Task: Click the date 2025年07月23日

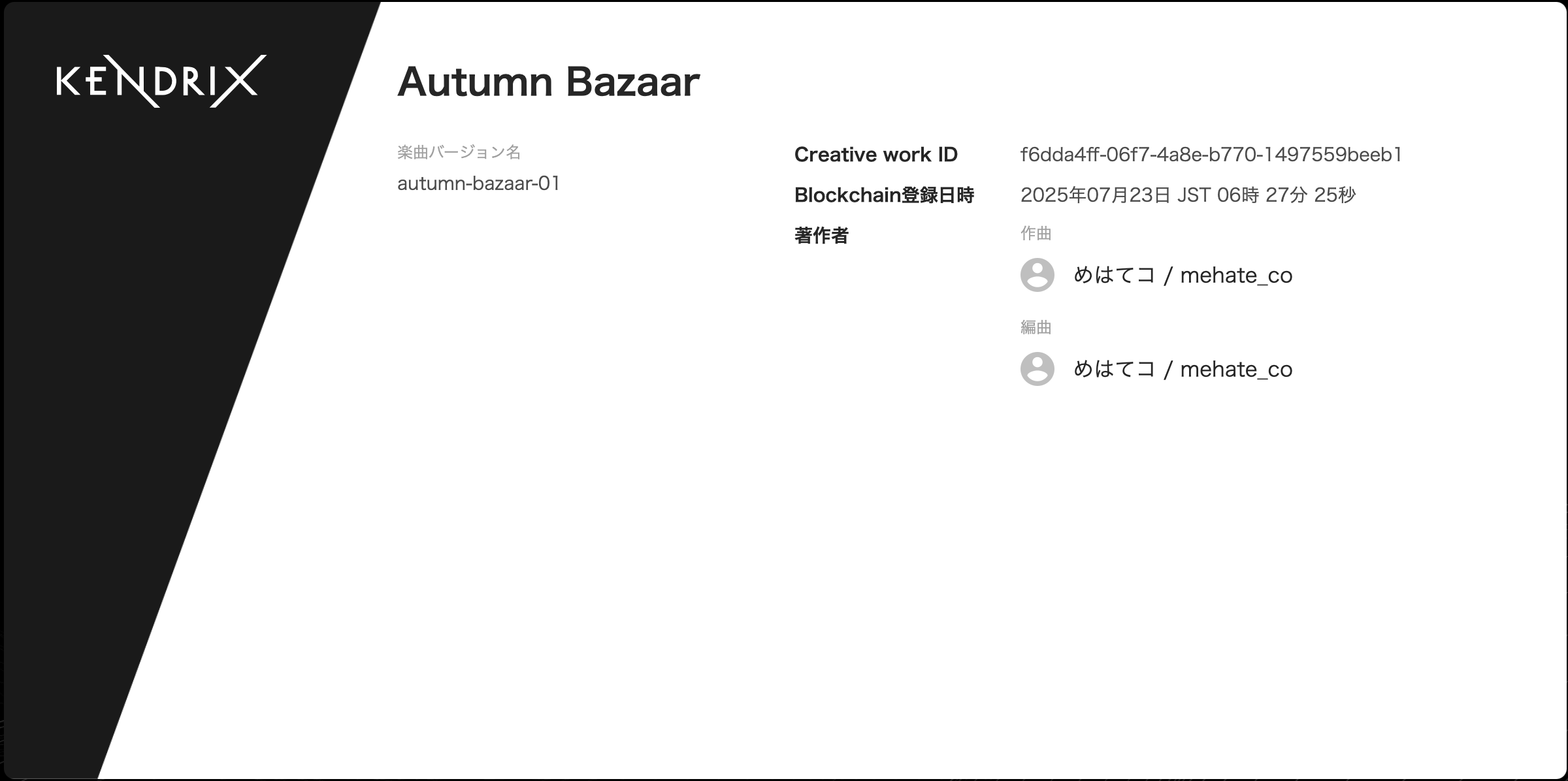Action: (x=1096, y=195)
